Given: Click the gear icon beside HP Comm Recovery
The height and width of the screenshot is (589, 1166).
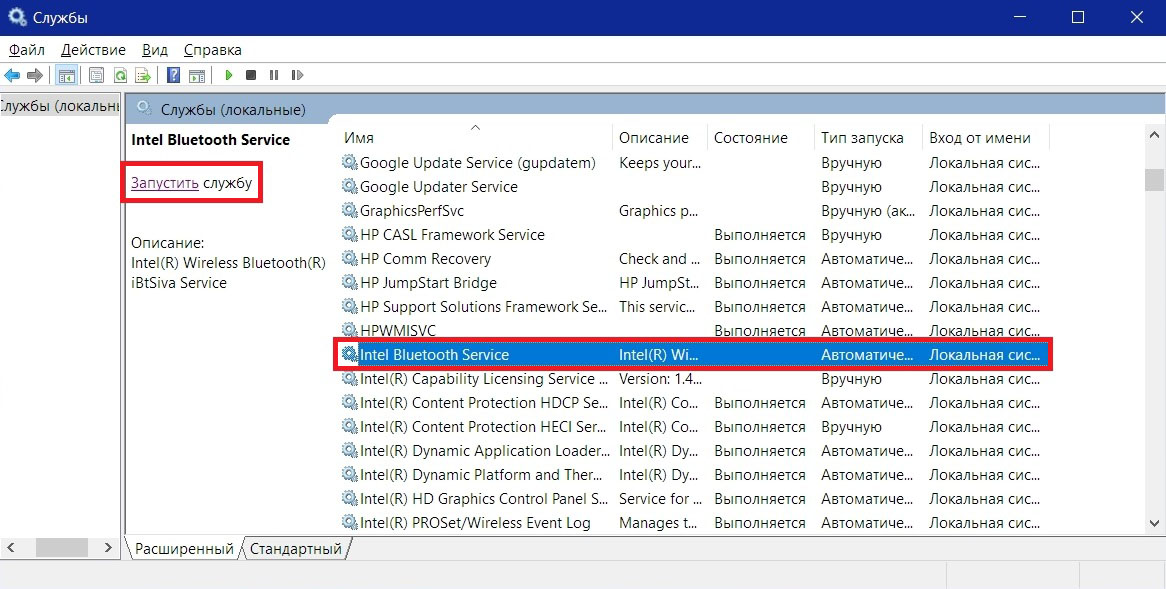Looking at the screenshot, I should click(x=350, y=259).
